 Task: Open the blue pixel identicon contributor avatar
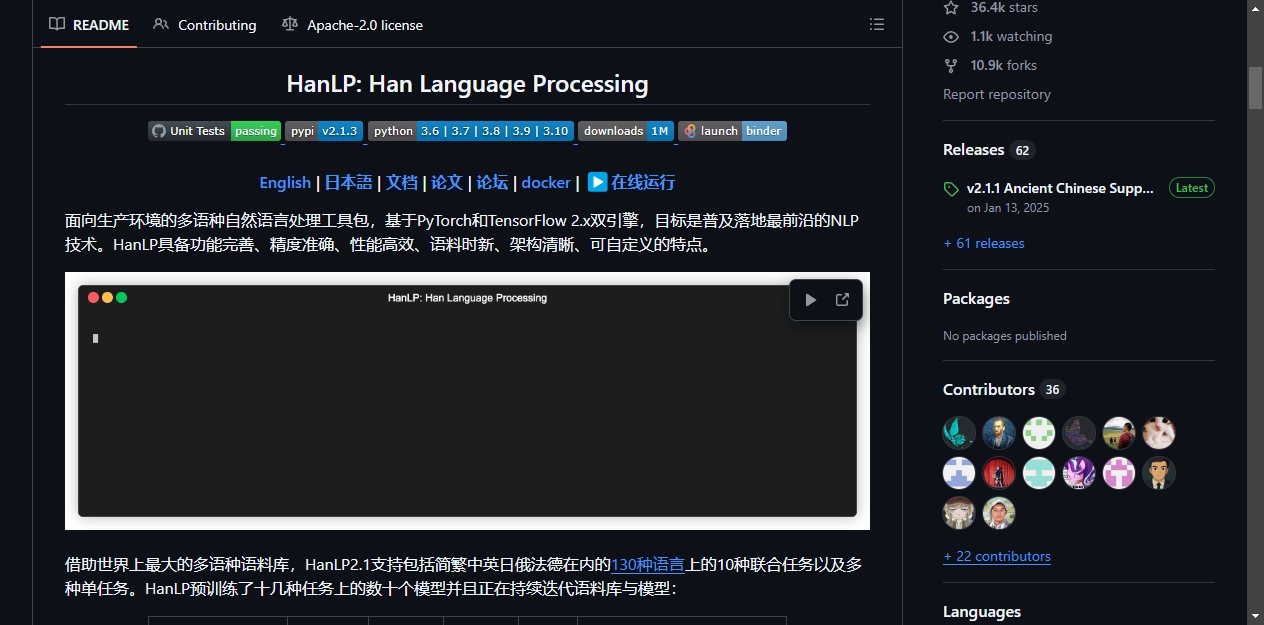pos(959,473)
